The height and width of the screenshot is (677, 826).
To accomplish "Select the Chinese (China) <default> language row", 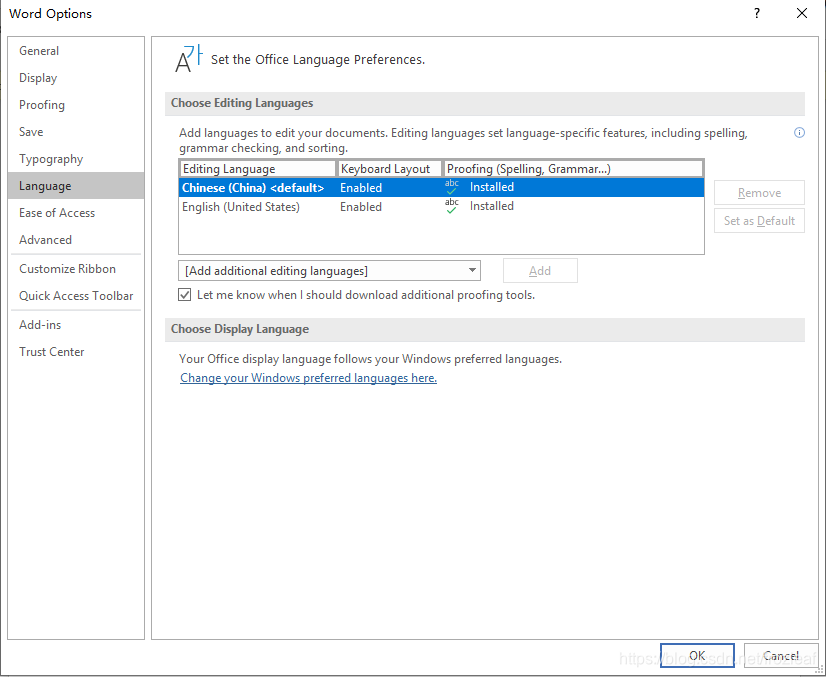I will [x=441, y=188].
